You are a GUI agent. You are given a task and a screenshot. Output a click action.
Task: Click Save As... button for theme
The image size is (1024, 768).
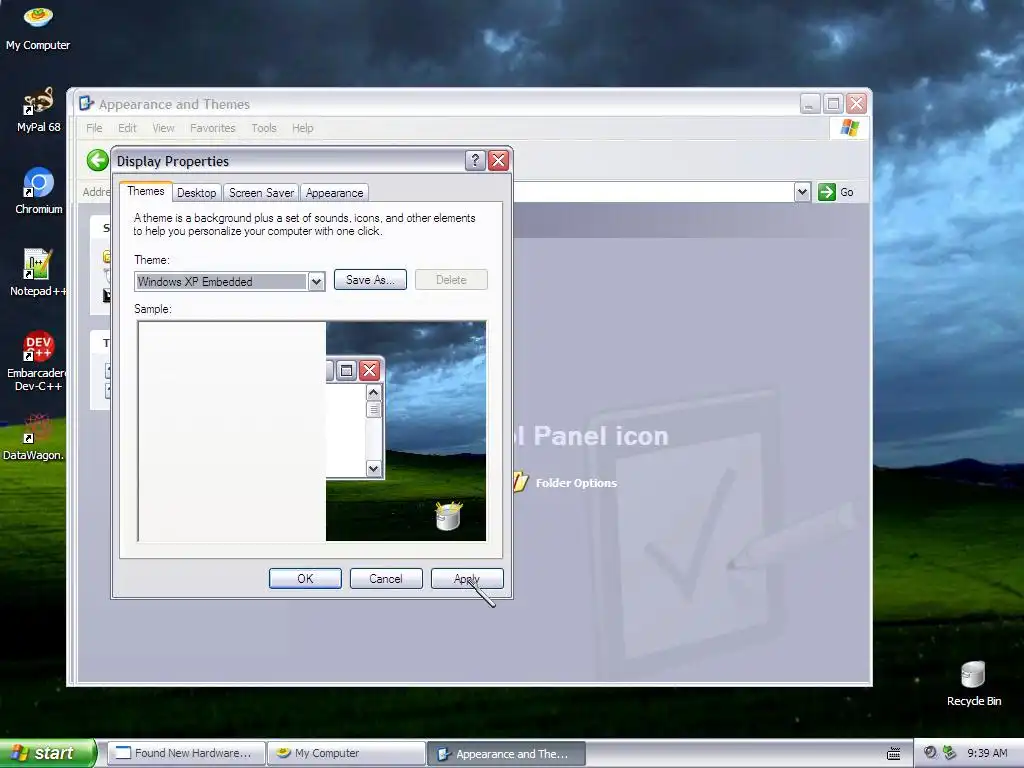tap(370, 280)
